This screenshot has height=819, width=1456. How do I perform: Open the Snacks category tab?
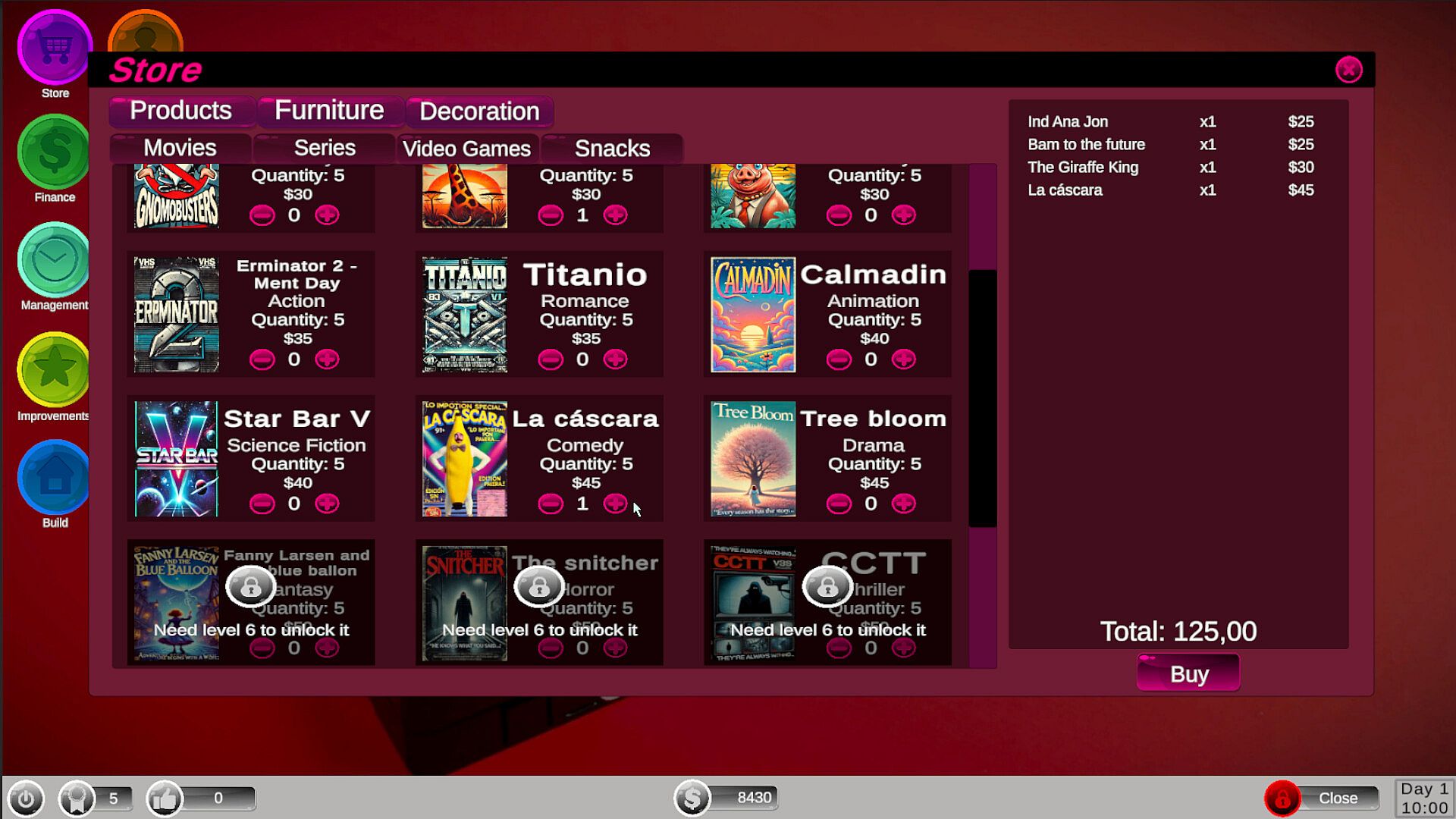pos(612,149)
